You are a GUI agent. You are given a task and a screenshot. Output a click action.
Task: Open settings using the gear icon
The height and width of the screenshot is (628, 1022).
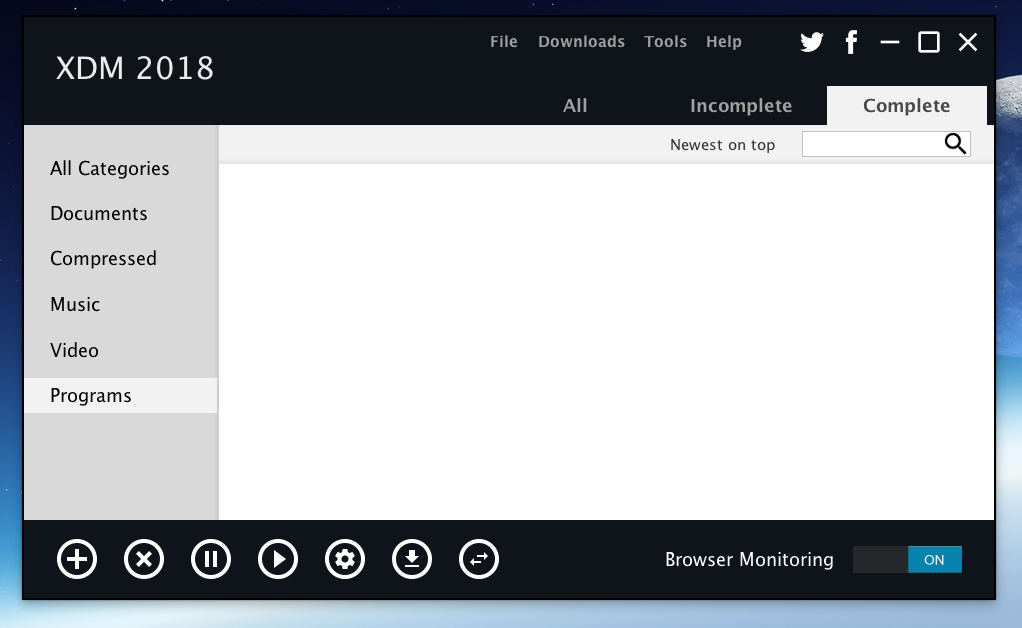345,559
